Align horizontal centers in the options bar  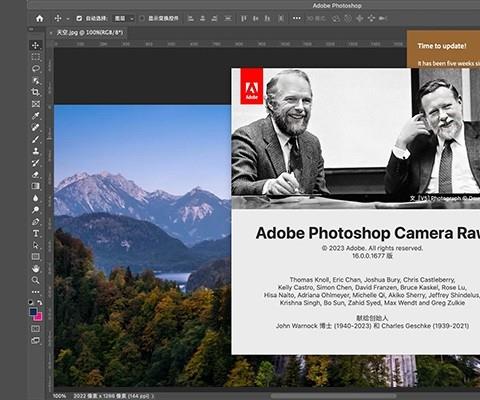203,18
